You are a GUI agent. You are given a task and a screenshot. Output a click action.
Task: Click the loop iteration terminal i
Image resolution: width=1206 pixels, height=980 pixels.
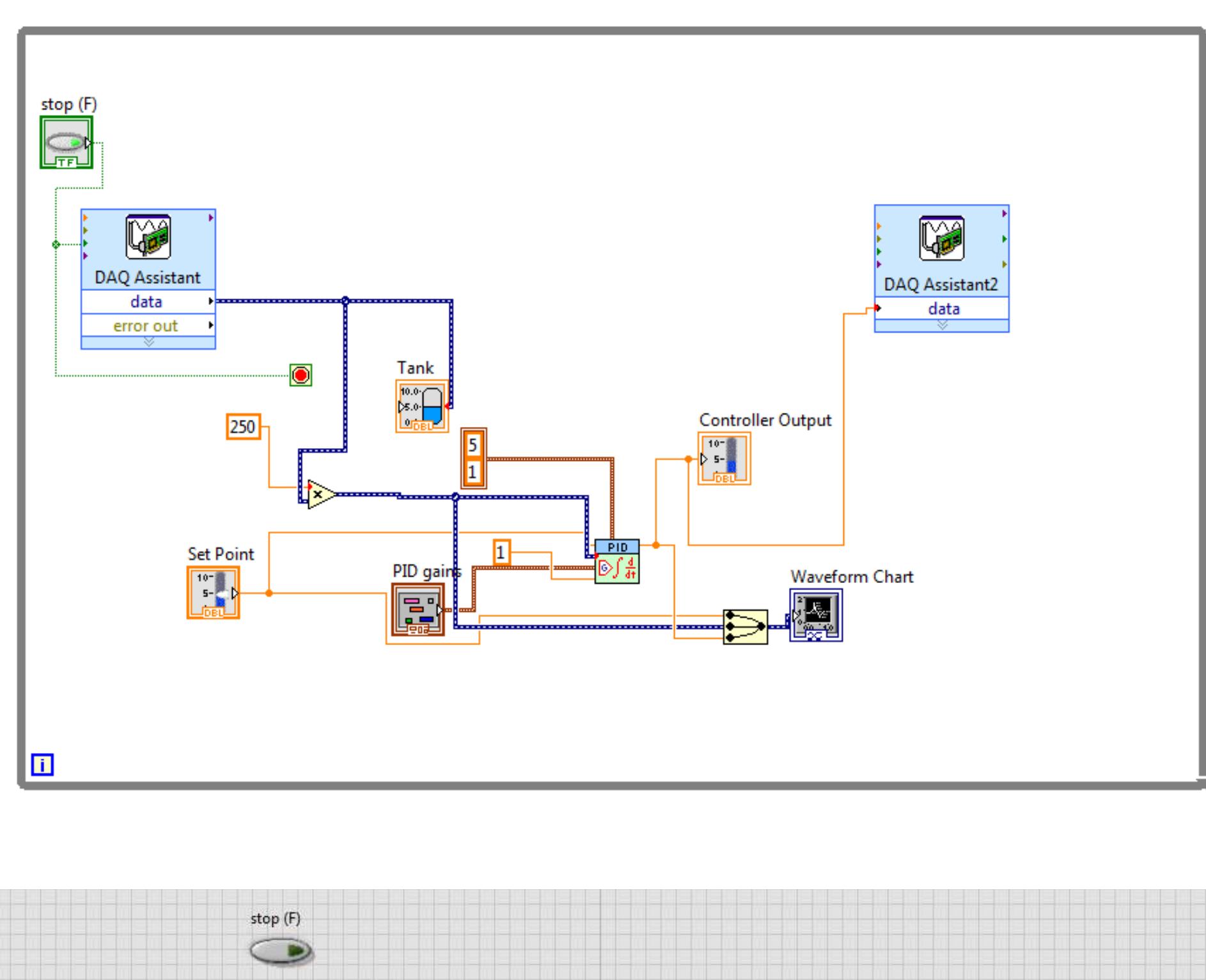tap(42, 765)
